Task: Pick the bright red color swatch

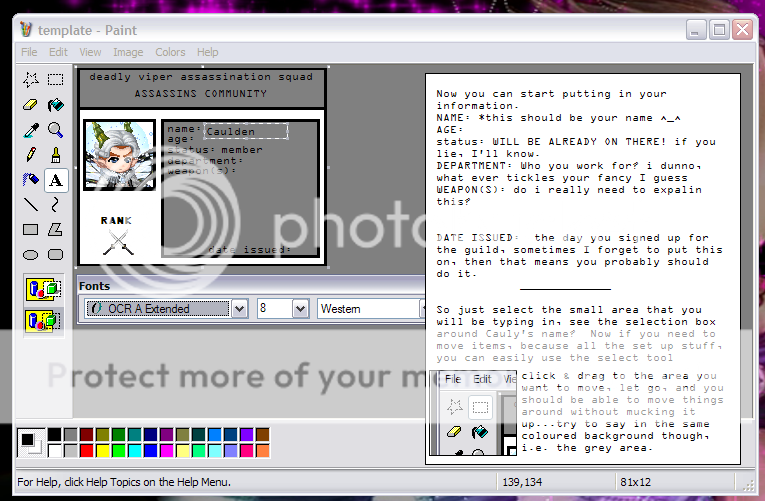Action: 86,451
